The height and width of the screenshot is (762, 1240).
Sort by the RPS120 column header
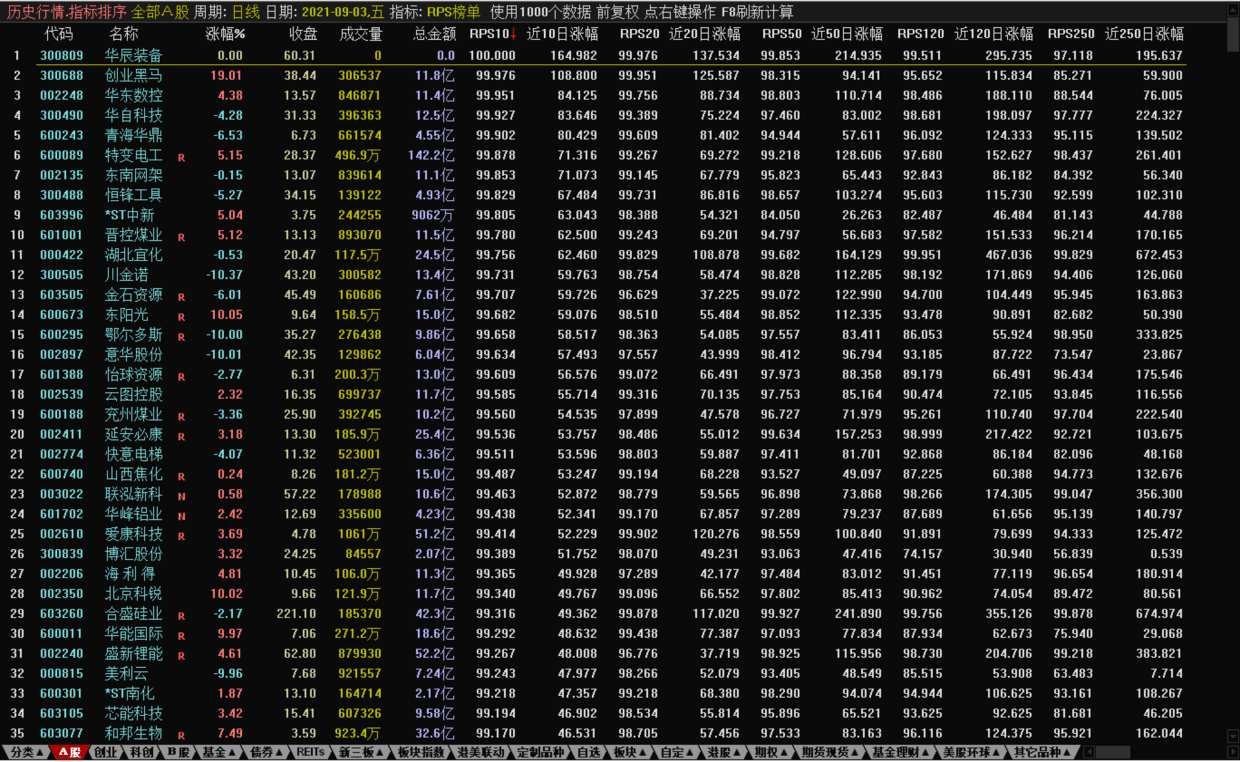(920, 34)
